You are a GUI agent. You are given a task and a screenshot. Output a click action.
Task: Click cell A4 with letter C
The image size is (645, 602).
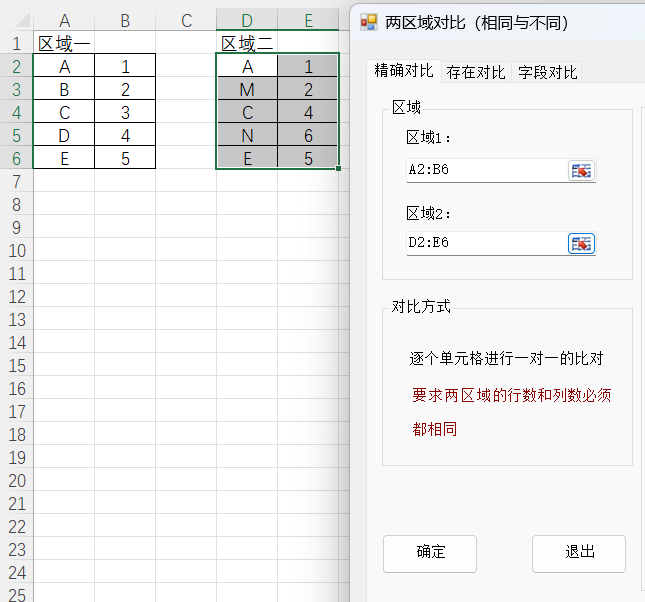pyautogui.click(x=64, y=112)
